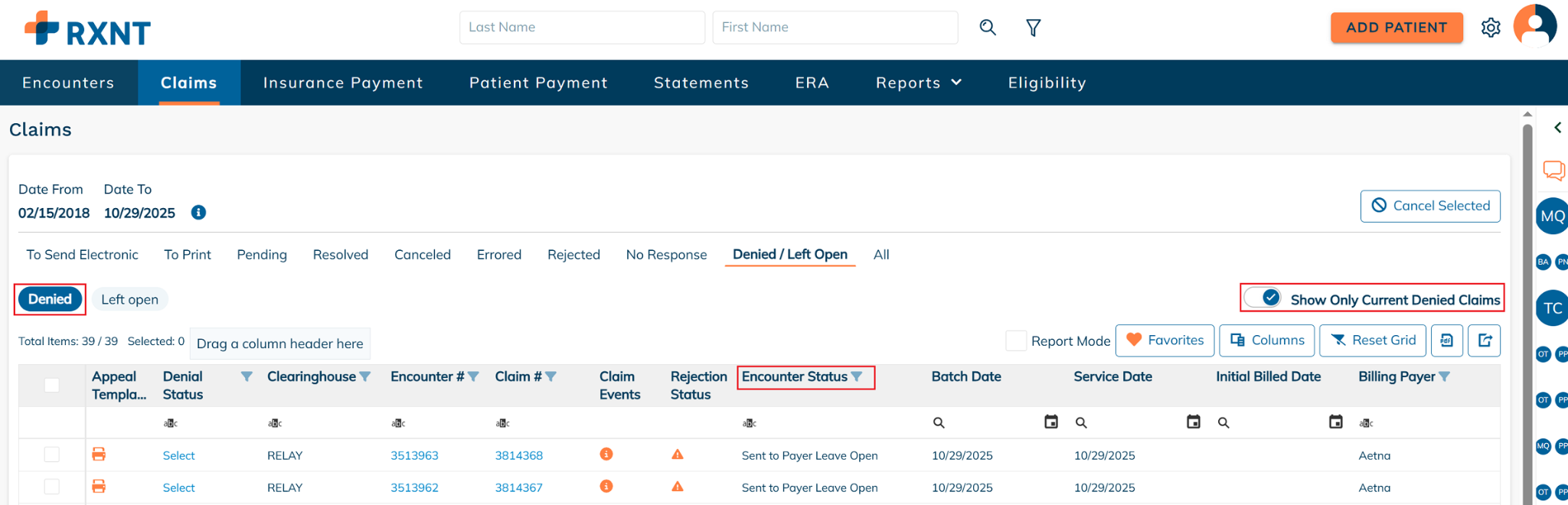Switch to the Insurance Payment tab
The image size is (1568, 505).
(343, 83)
